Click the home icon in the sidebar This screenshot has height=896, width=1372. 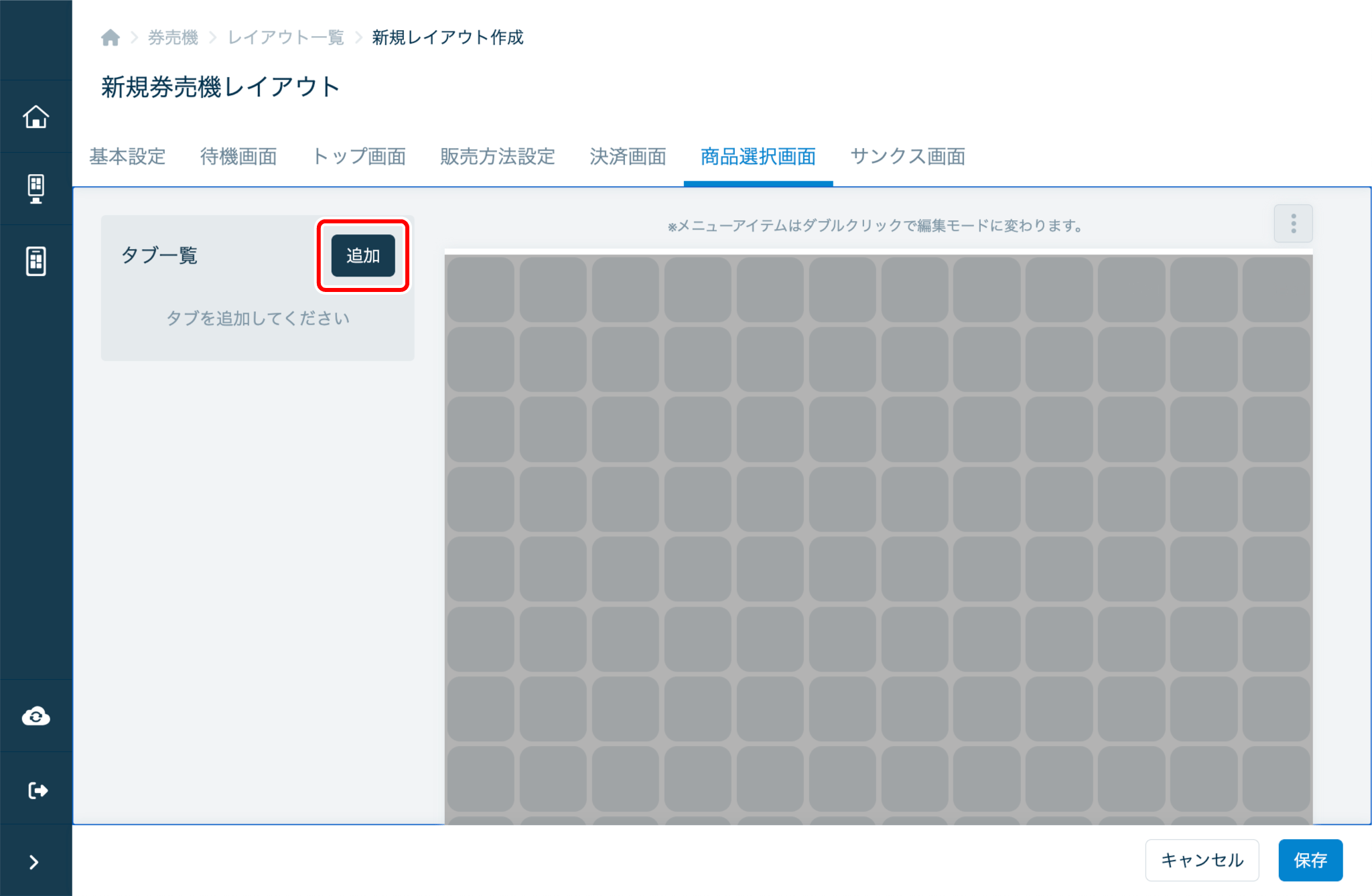point(36,117)
